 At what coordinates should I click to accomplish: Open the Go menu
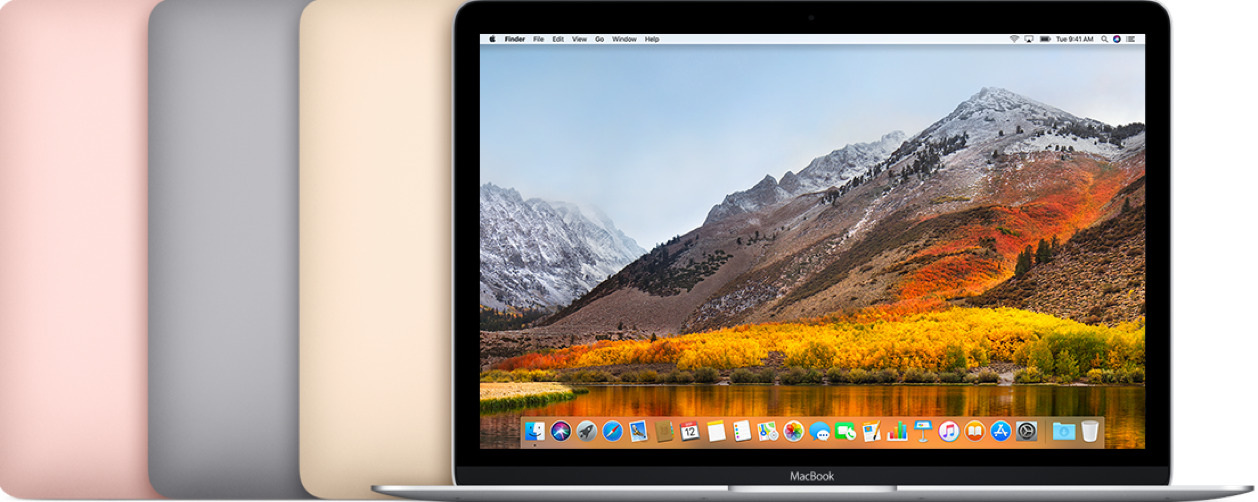[x=600, y=39]
